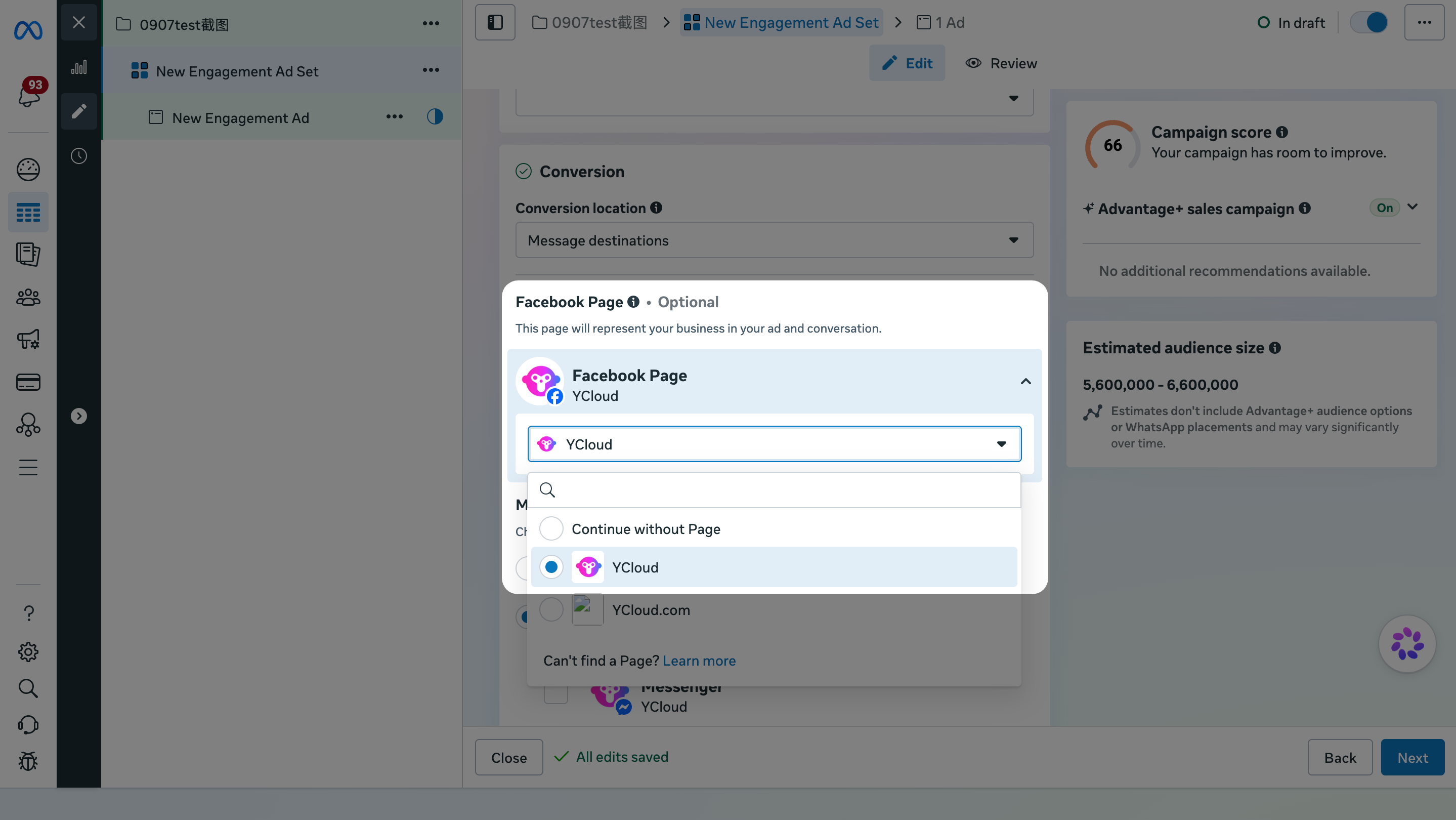Select the YCloud.com page radio option
The image size is (1456, 820).
(551, 609)
